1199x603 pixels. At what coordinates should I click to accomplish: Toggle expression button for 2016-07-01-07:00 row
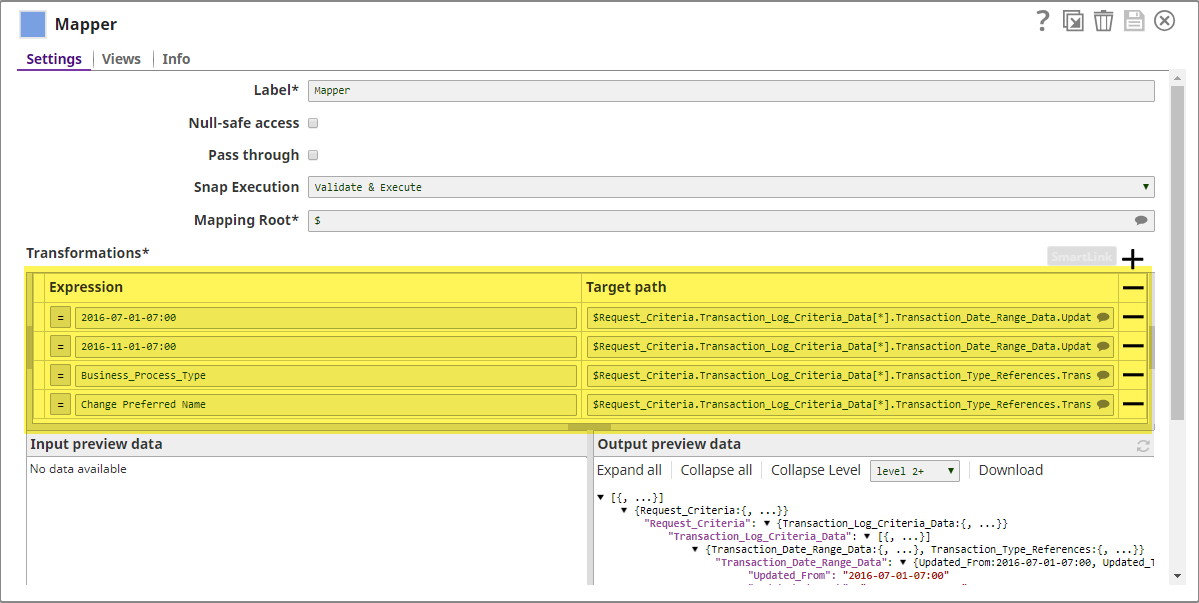pos(60,317)
